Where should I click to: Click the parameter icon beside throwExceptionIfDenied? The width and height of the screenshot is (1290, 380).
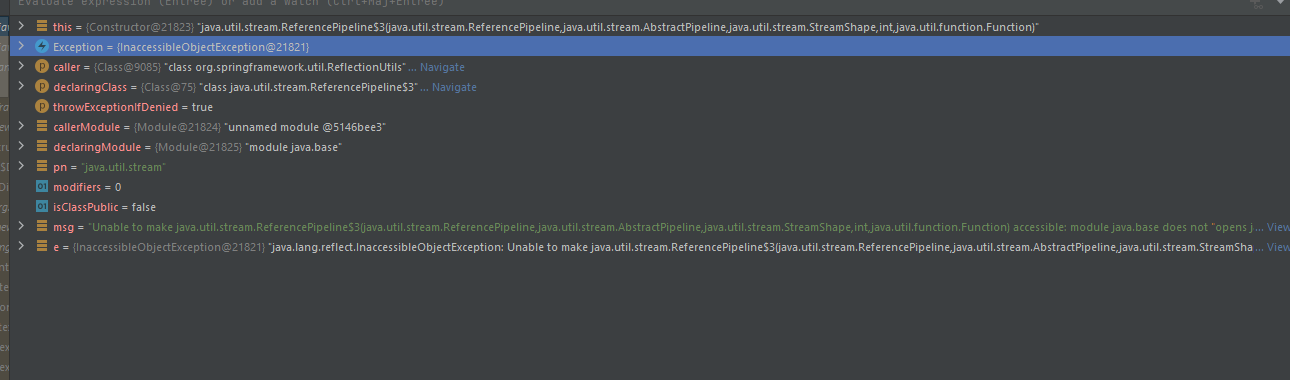[42, 107]
